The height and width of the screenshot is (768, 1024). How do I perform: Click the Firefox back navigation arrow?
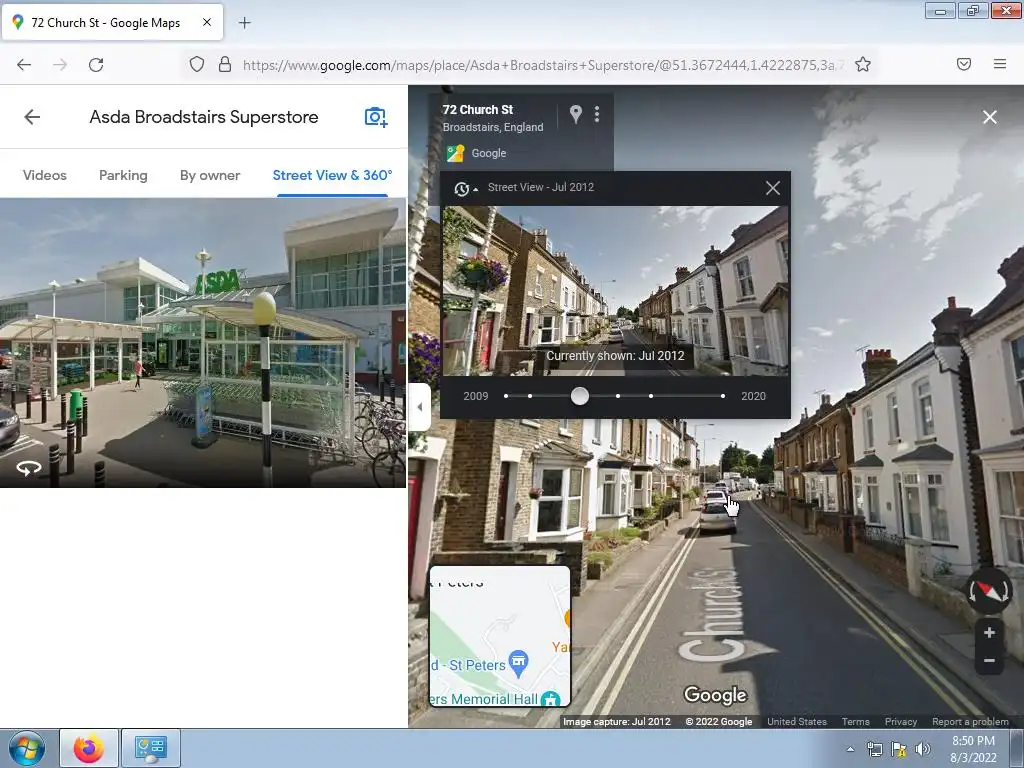(24, 65)
